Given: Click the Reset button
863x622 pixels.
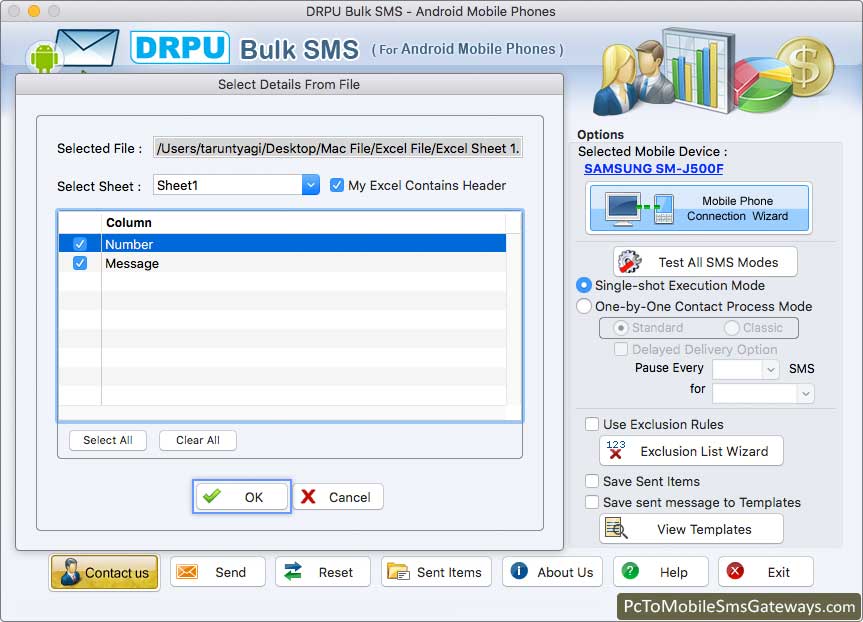Looking at the screenshot, I should (x=323, y=572).
